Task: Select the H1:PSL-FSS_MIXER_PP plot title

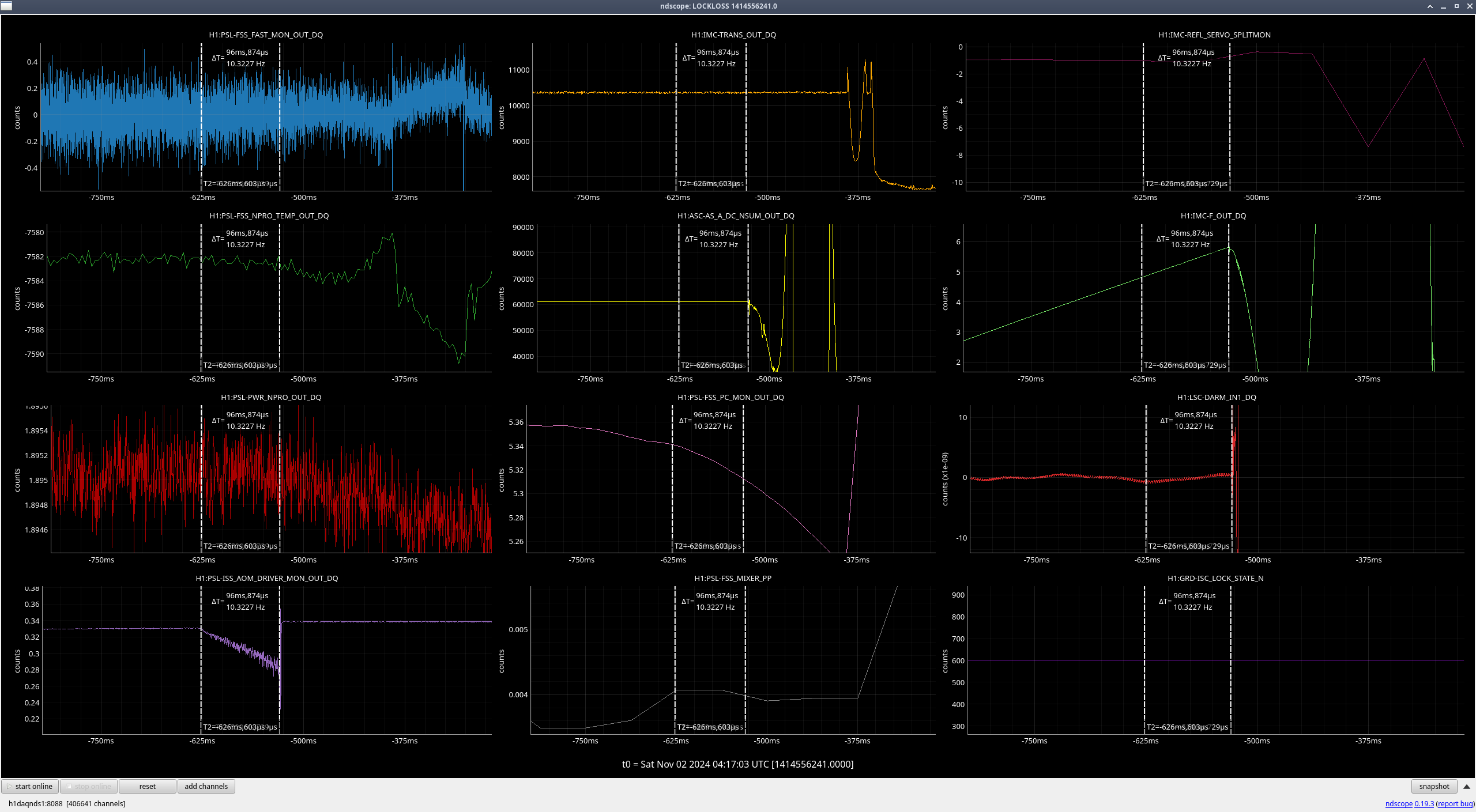Action: tap(733, 578)
